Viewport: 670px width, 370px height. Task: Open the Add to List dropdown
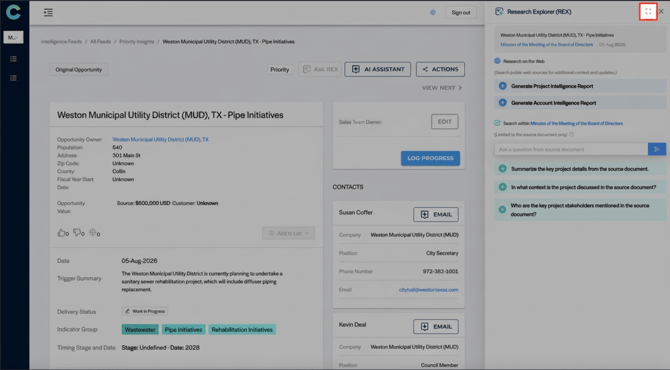288,233
